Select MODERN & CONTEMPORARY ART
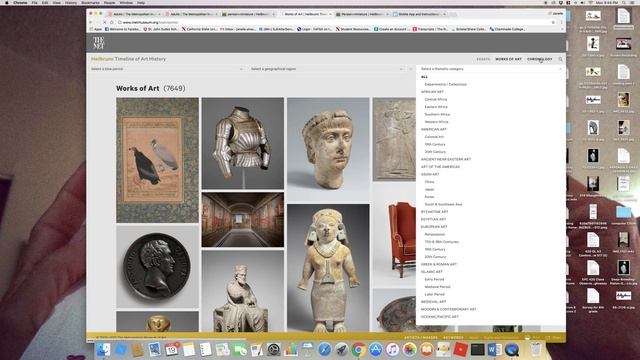This screenshot has width=640, height=360. tap(449, 309)
